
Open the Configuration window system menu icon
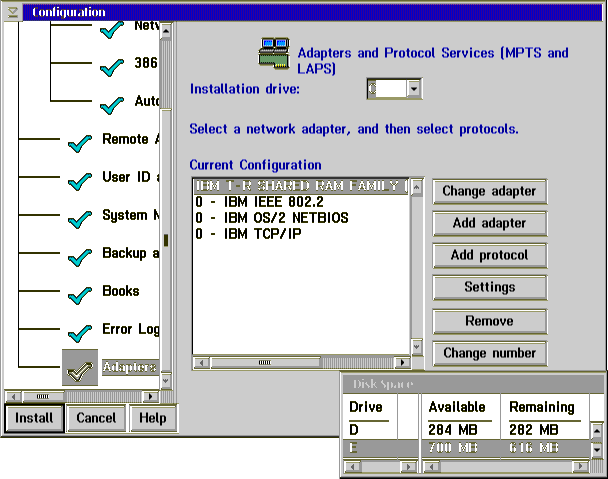12,12
